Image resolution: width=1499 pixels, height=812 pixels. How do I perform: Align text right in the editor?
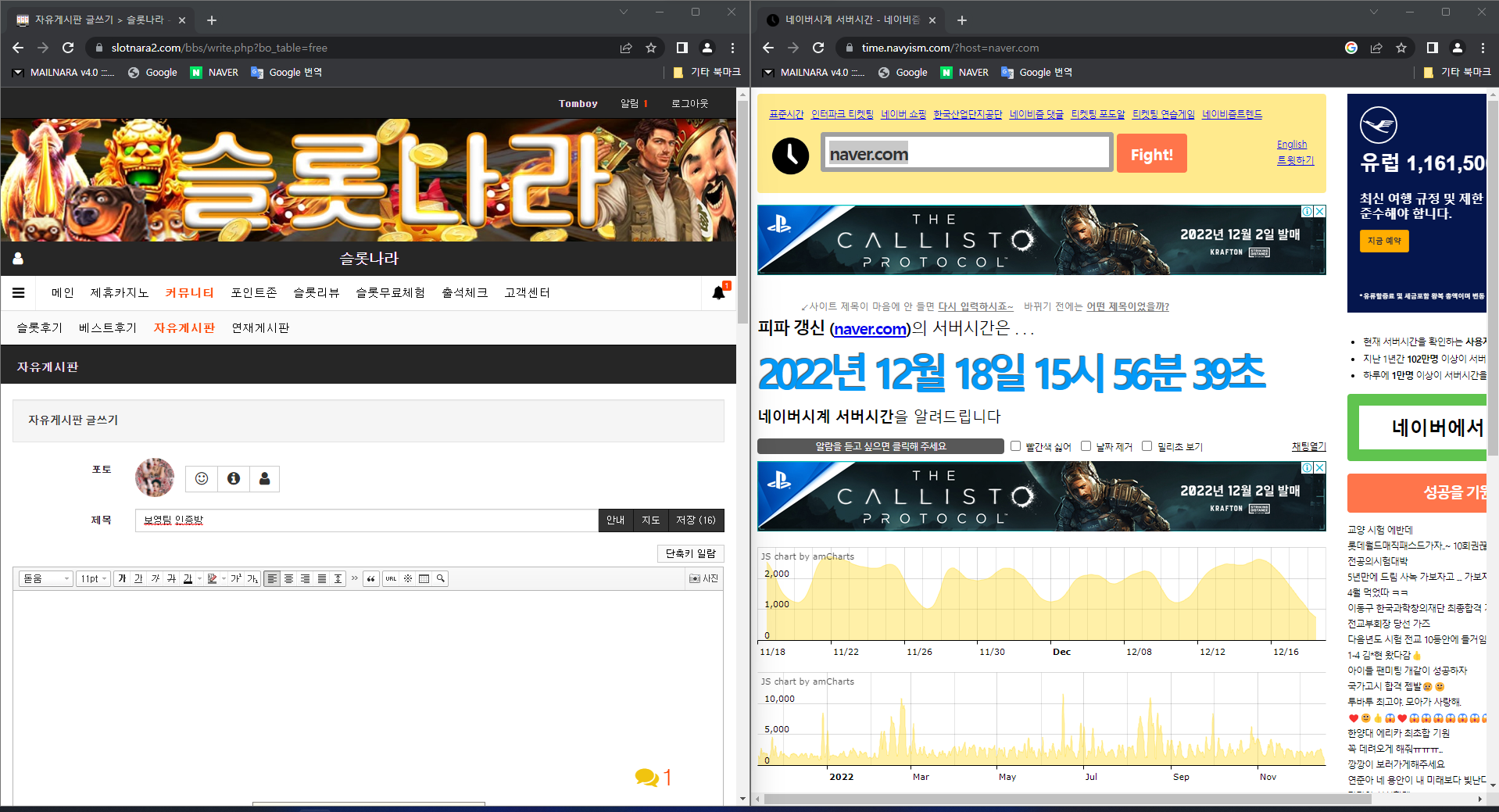tap(305, 578)
